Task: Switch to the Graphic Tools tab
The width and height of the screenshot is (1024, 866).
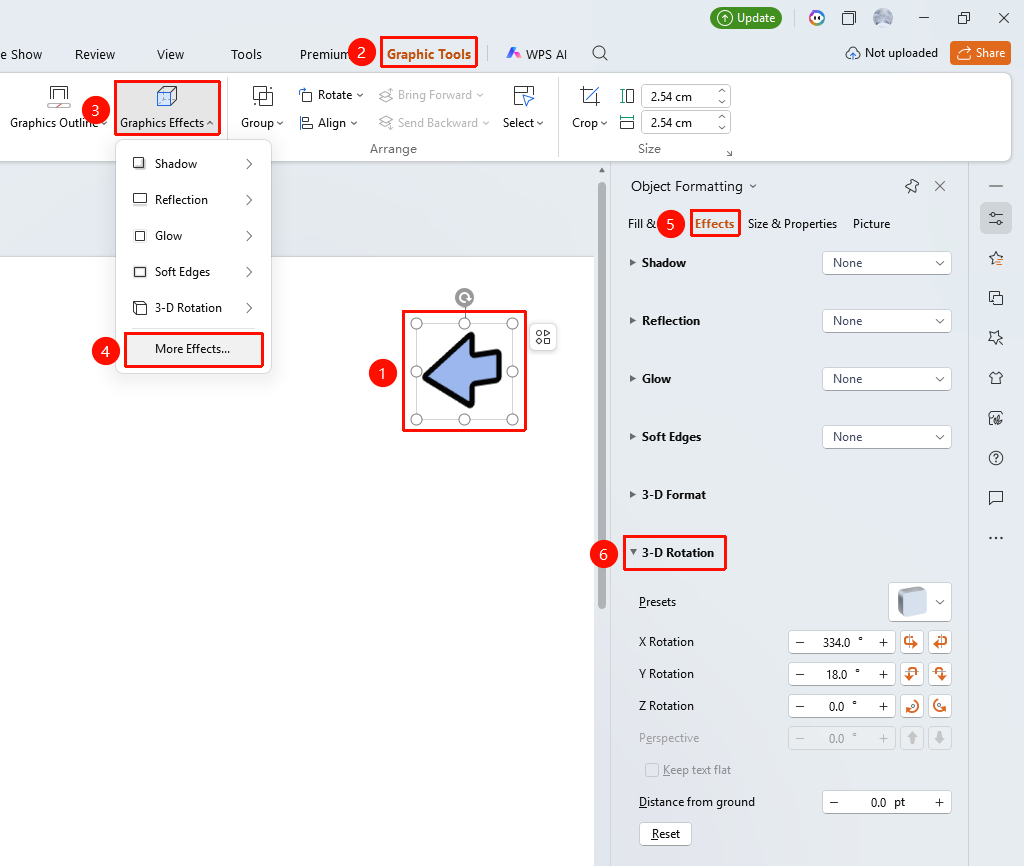Action: (428, 54)
